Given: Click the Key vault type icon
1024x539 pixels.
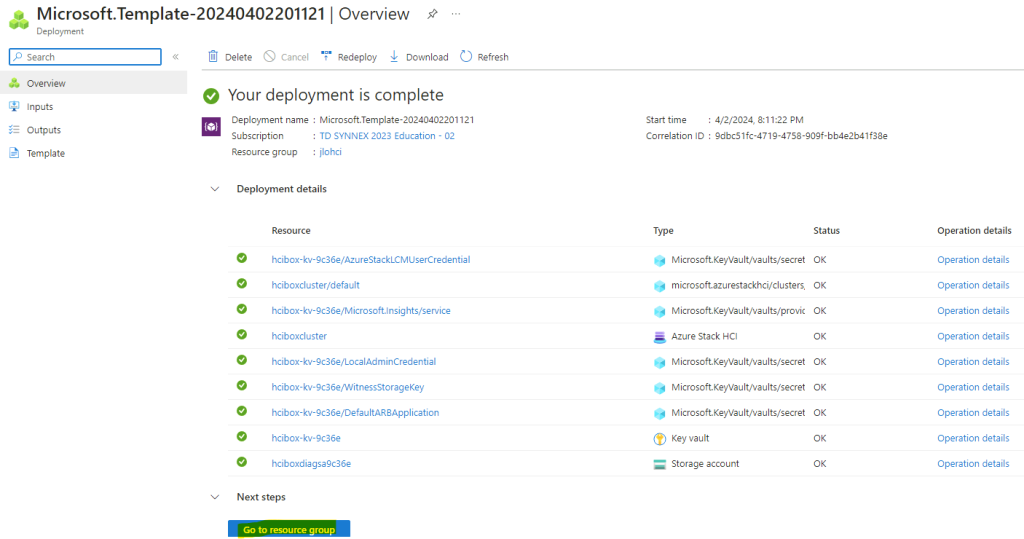Looking at the screenshot, I should pos(660,438).
